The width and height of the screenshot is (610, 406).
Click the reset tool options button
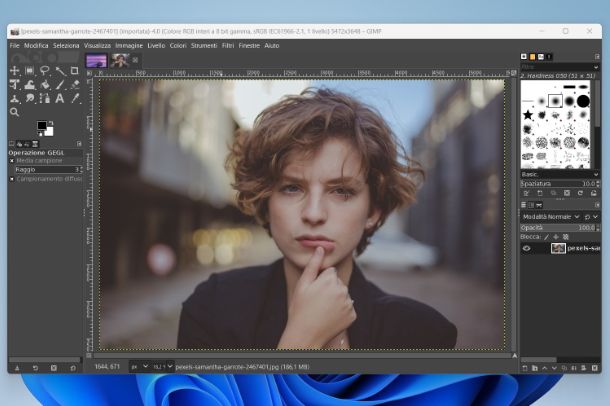point(73,368)
